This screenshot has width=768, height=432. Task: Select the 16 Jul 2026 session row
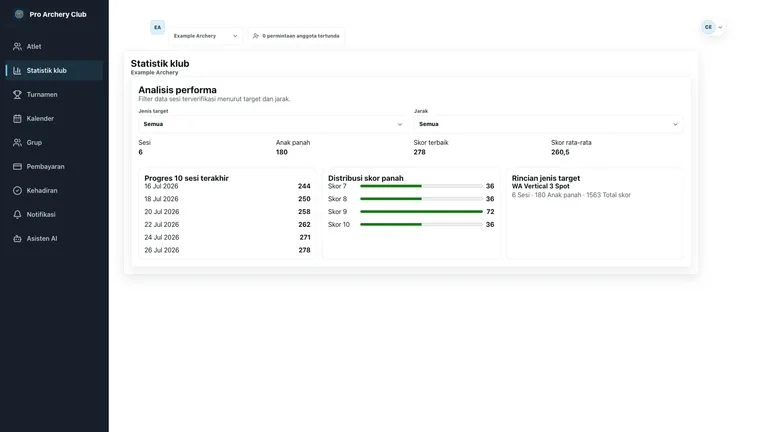pos(227,186)
